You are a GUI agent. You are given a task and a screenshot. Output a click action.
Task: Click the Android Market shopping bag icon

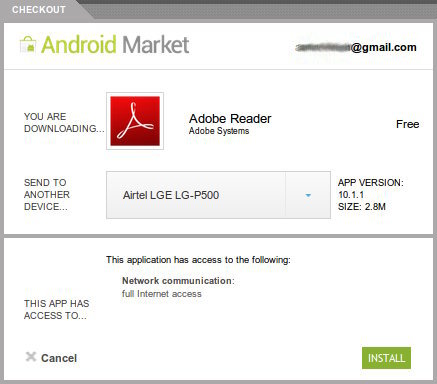pyautogui.click(x=28, y=45)
